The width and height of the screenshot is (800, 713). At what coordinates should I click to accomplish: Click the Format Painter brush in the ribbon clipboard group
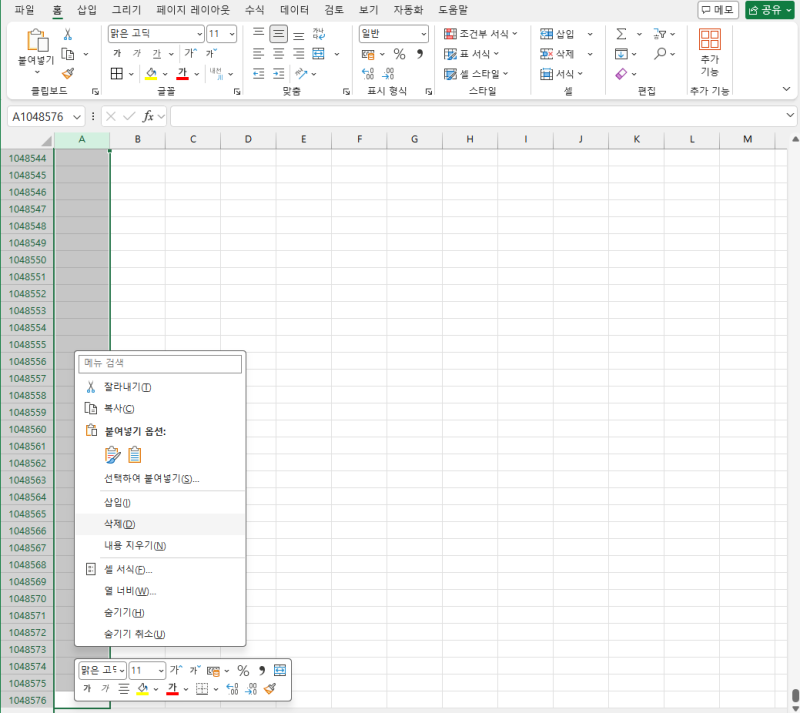pos(68,73)
